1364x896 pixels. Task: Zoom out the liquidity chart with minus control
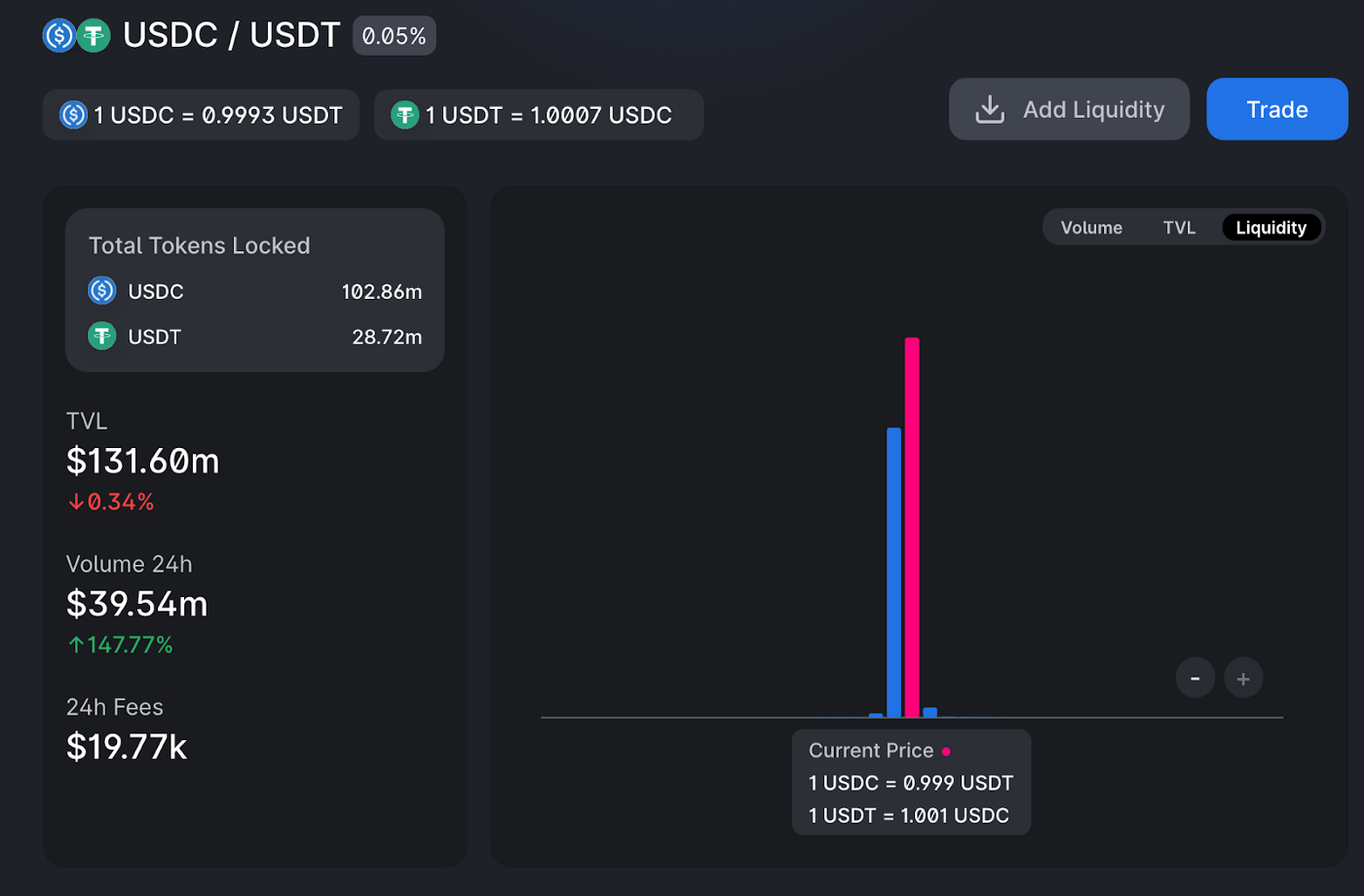point(1194,677)
